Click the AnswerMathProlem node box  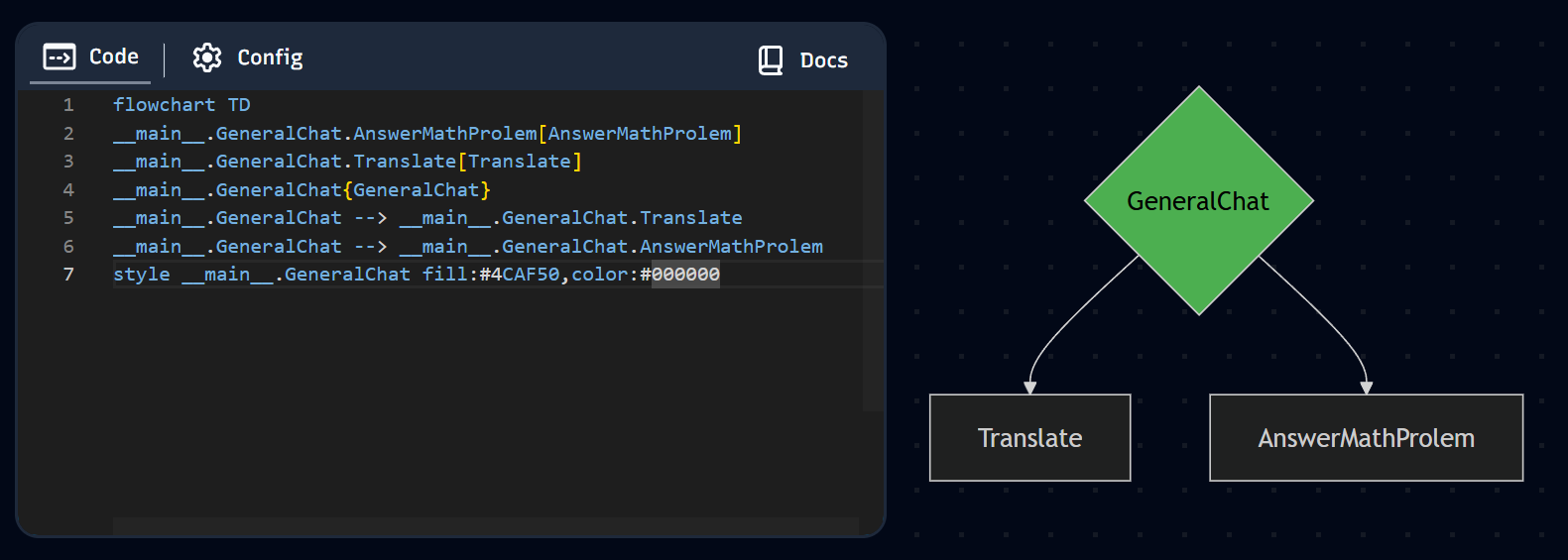point(1366,438)
